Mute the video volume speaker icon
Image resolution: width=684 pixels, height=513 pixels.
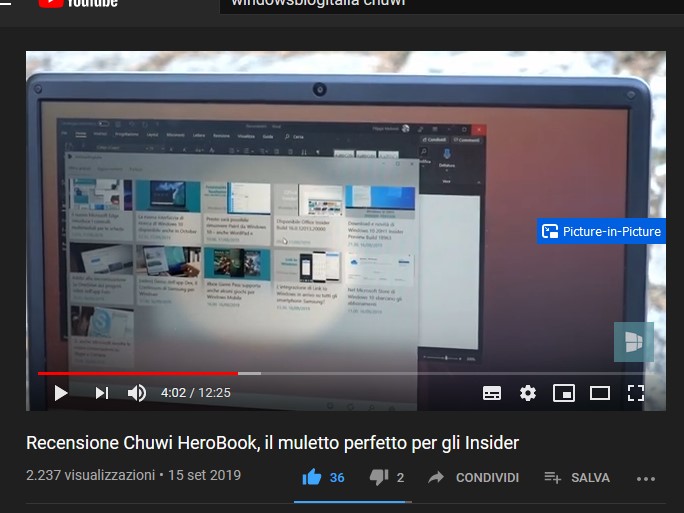[x=137, y=393]
